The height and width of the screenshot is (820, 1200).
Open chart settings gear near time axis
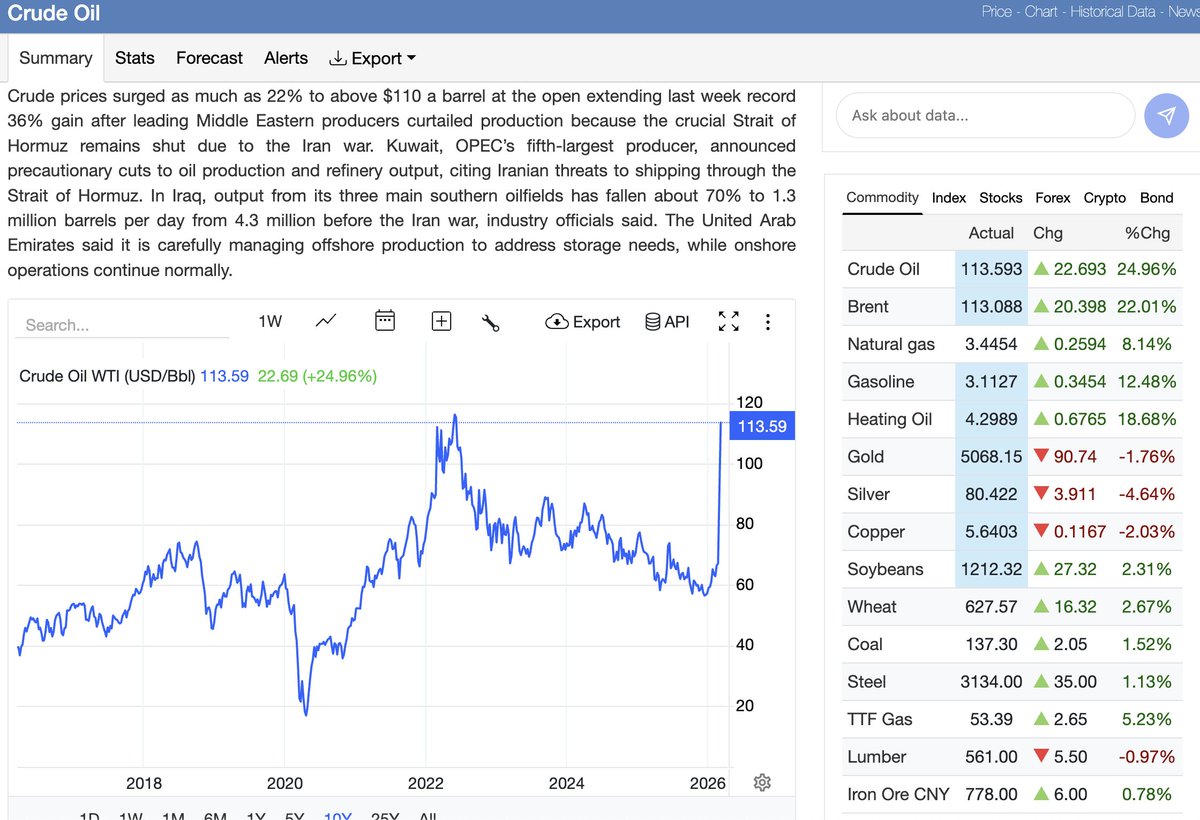762,782
